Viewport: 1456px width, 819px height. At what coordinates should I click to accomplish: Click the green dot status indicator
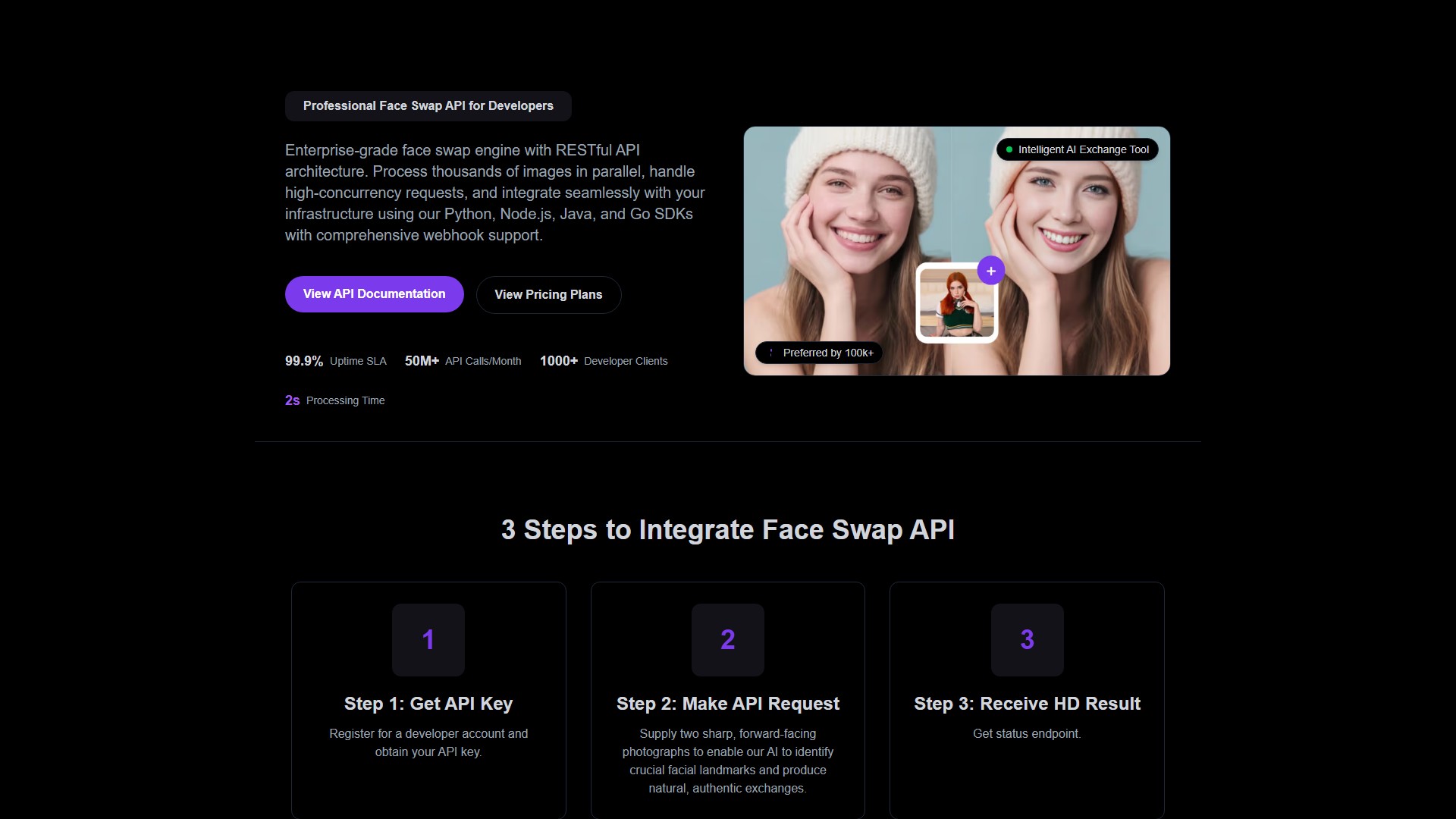coord(1009,150)
